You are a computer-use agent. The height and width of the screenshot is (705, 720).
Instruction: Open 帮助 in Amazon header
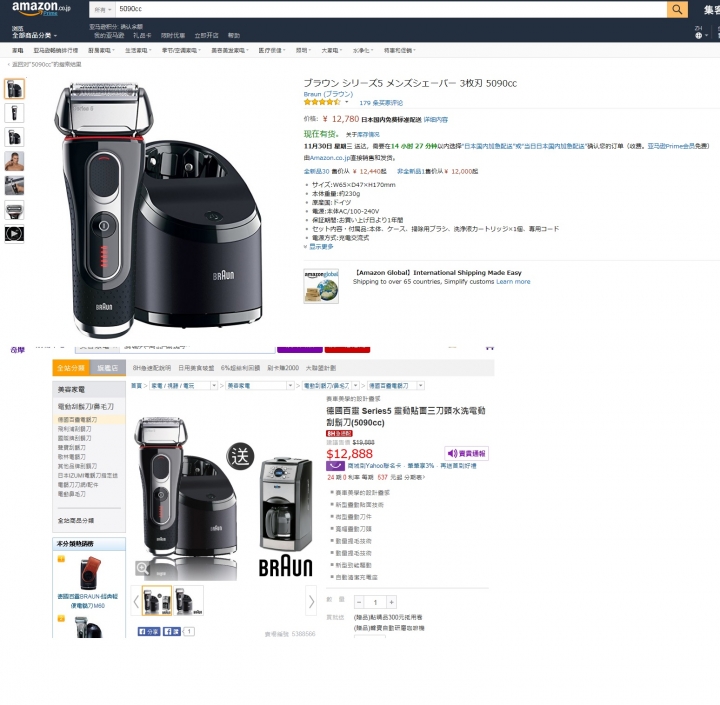click(234, 35)
